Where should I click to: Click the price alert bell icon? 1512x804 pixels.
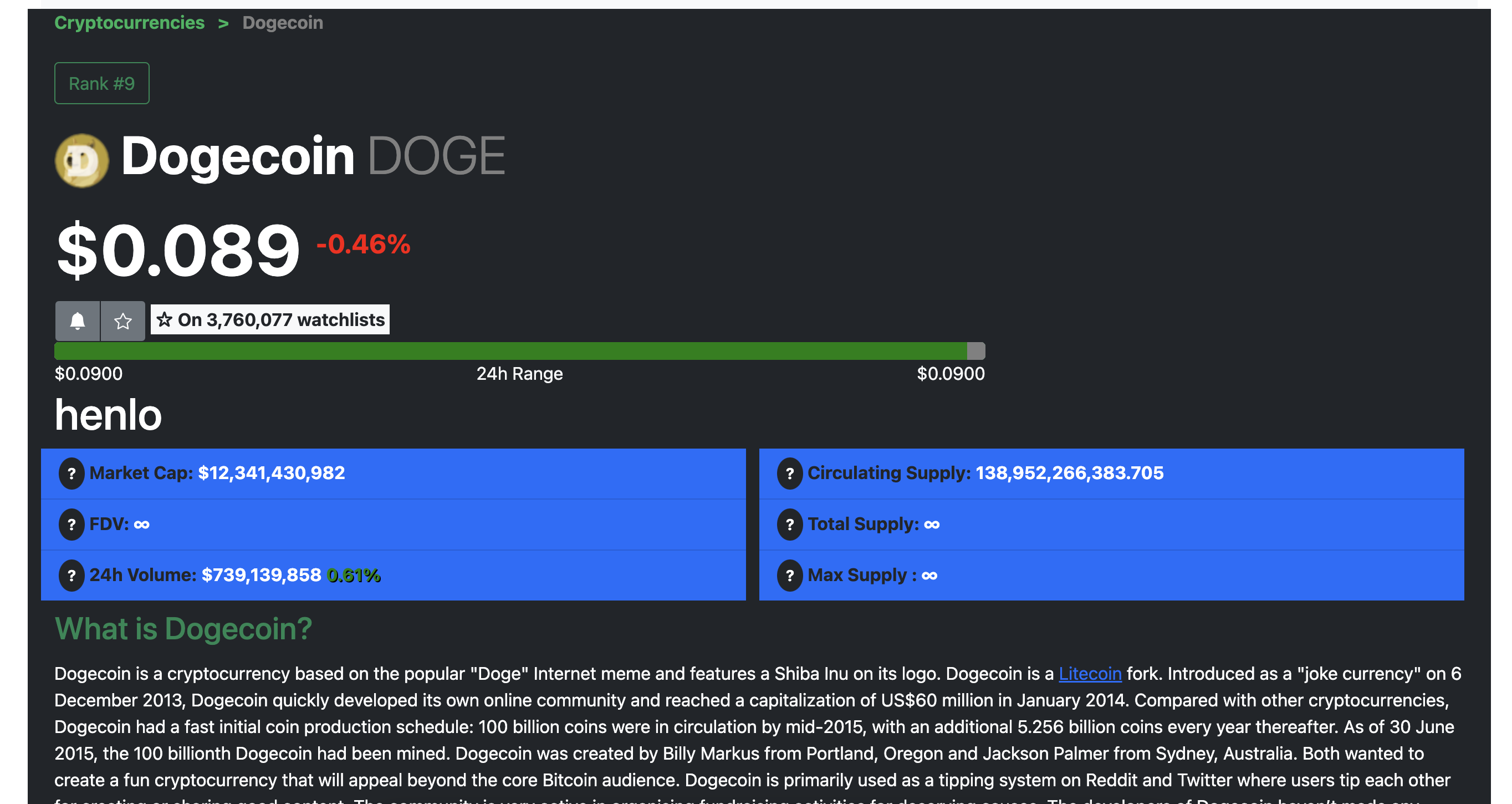click(78, 320)
